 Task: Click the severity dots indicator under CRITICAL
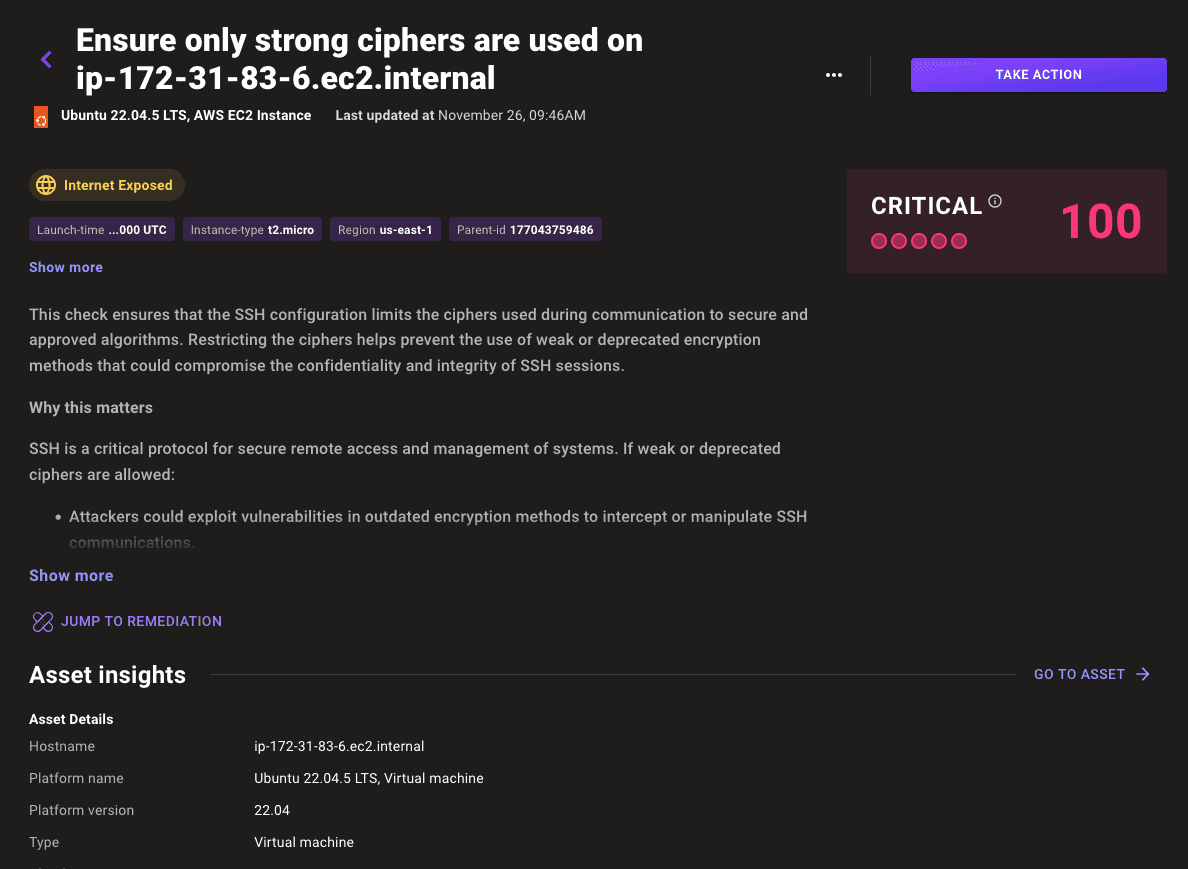pyautogui.click(x=919, y=241)
